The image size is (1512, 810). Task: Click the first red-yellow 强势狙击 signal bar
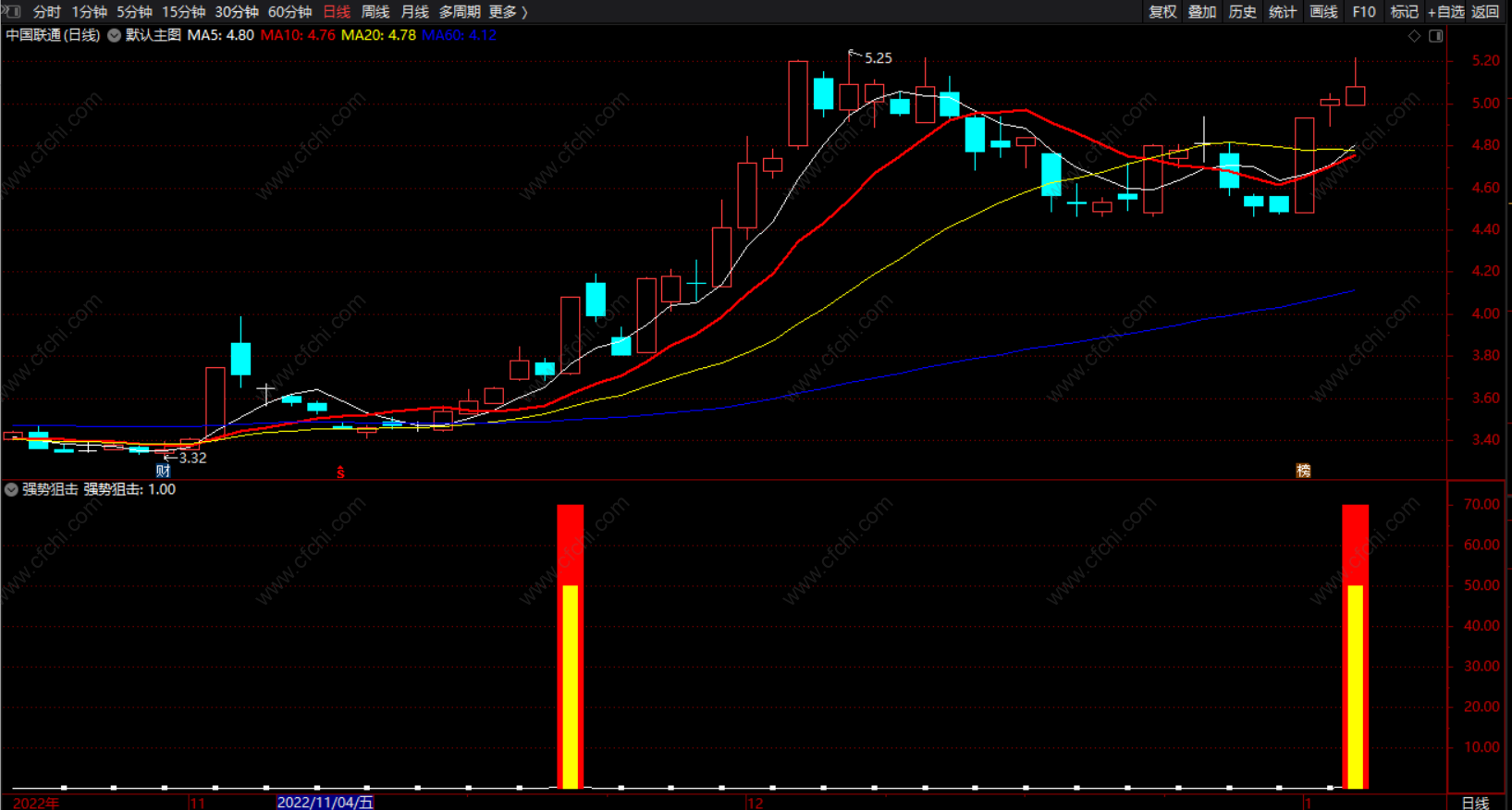point(571,646)
